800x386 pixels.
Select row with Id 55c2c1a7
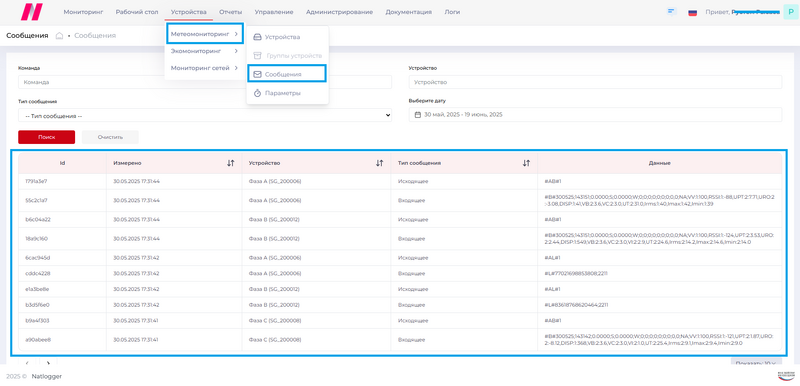click(400, 200)
